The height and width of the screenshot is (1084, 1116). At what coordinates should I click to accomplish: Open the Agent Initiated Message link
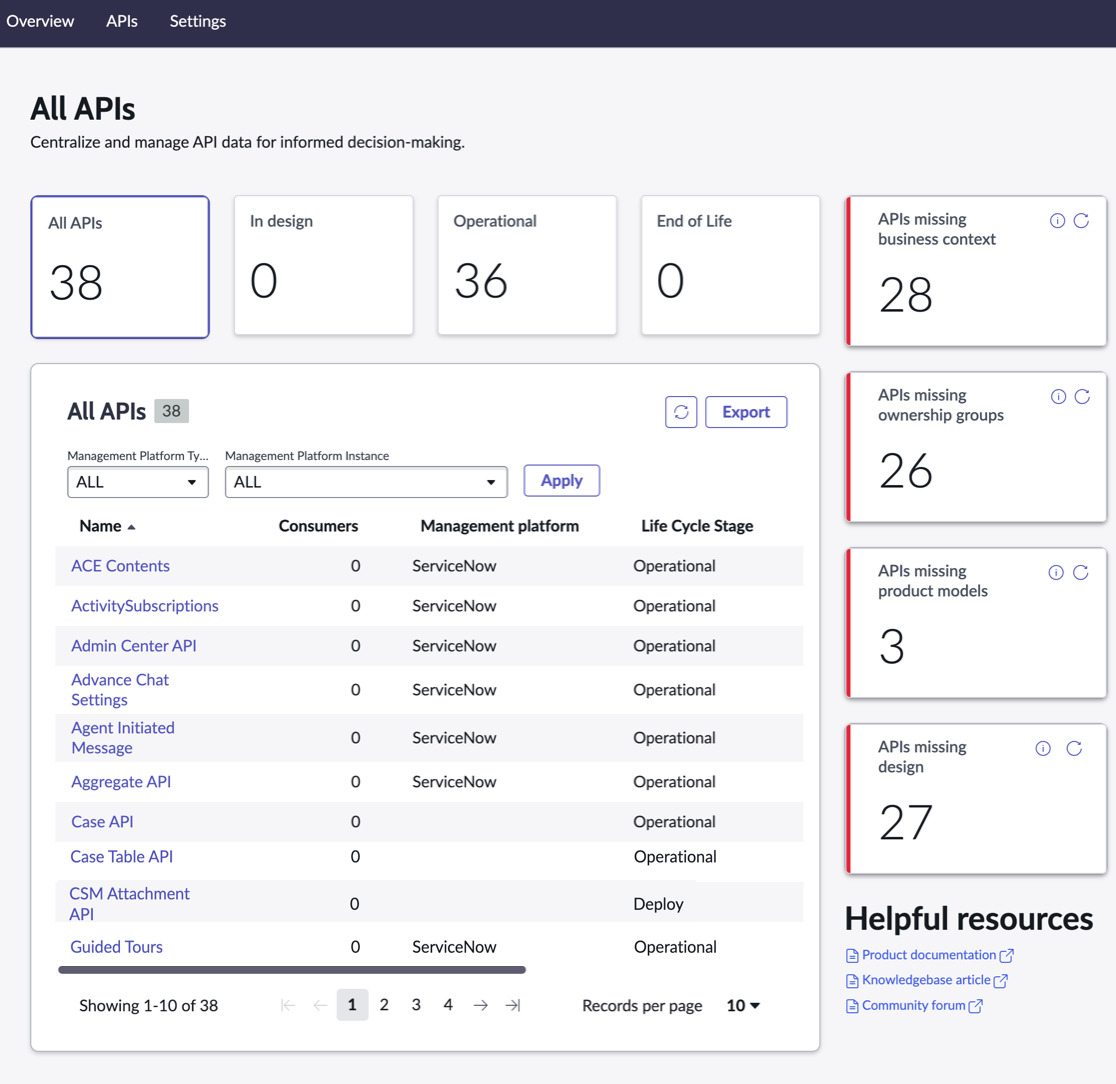pos(122,738)
